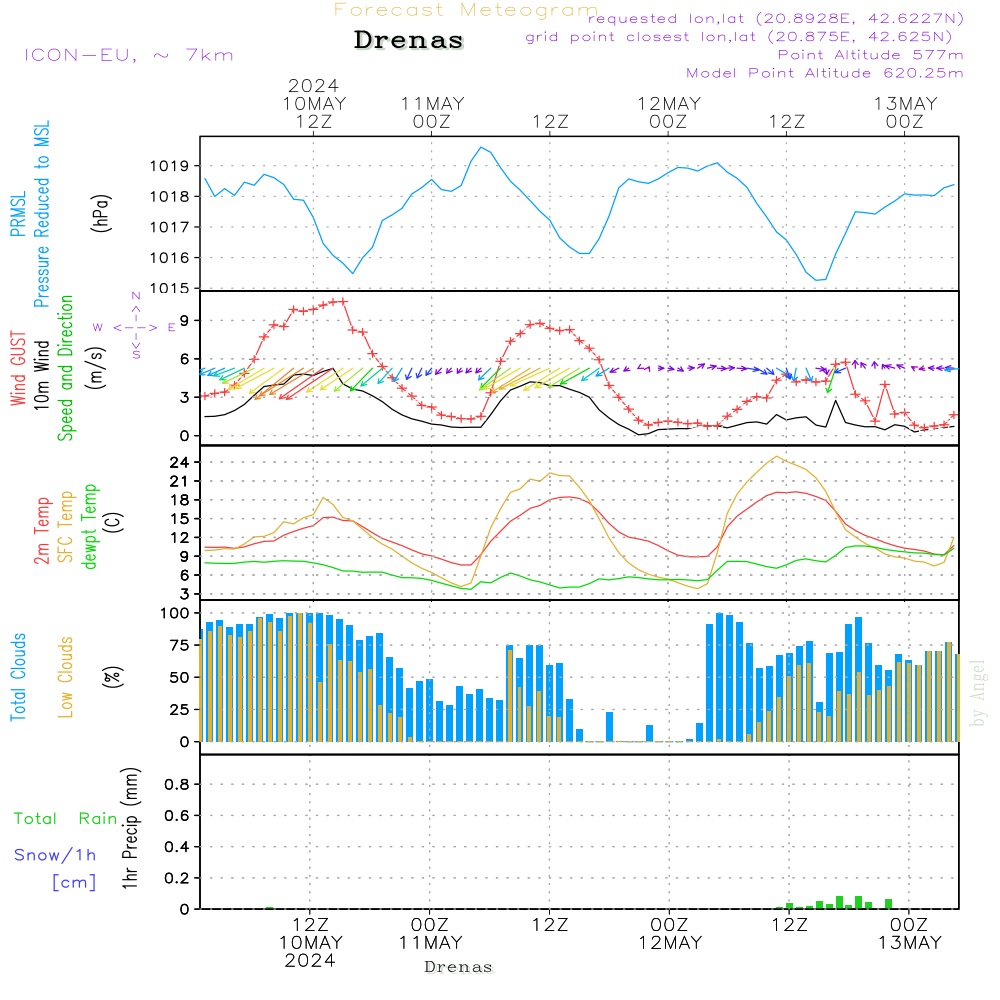Click the 'Speed and Direction' green label

click(x=65, y=368)
